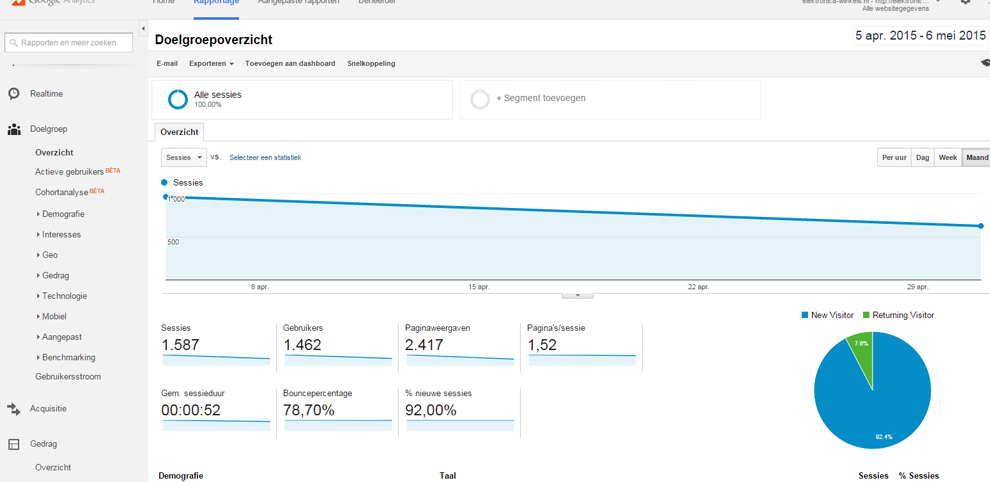Viewport: 990px width, 482px height.
Task: Click % nieuwe sessies 92,00% metric
Action: (x=460, y=410)
